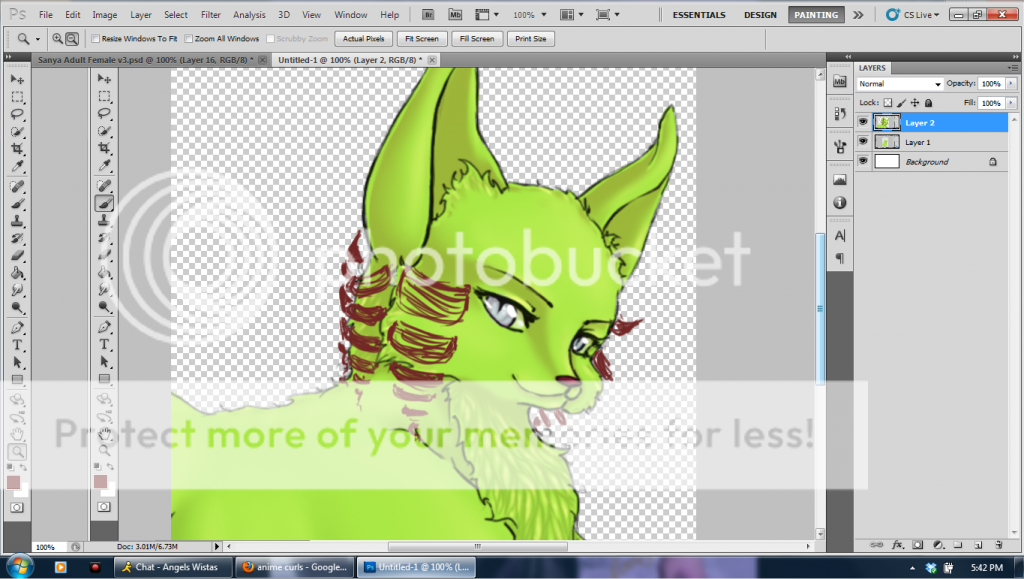
Task: Click the Fit Screen button
Action: [x=420, y=38]
